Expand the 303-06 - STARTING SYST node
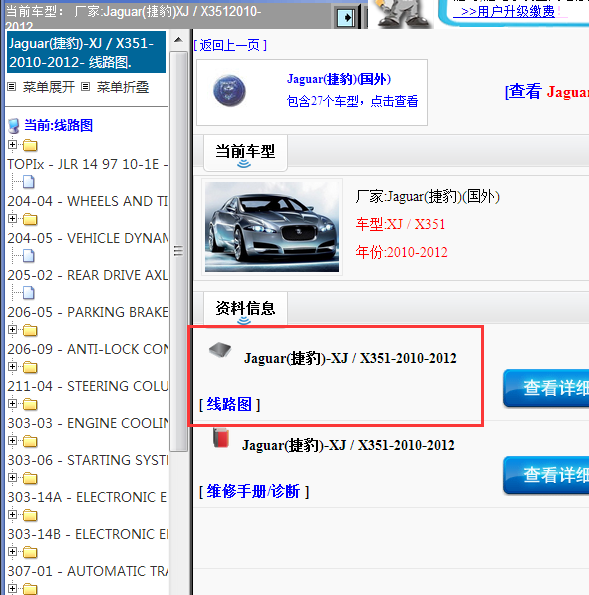The height and width of the screenshot is (595, 589). [x=12, y=441]
